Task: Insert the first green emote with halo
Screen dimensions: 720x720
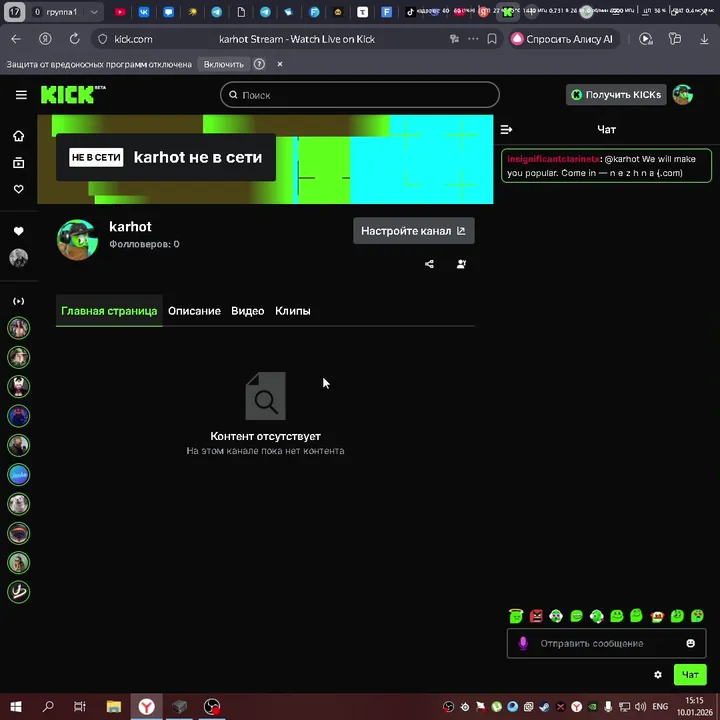Action: tap(516, 616)
